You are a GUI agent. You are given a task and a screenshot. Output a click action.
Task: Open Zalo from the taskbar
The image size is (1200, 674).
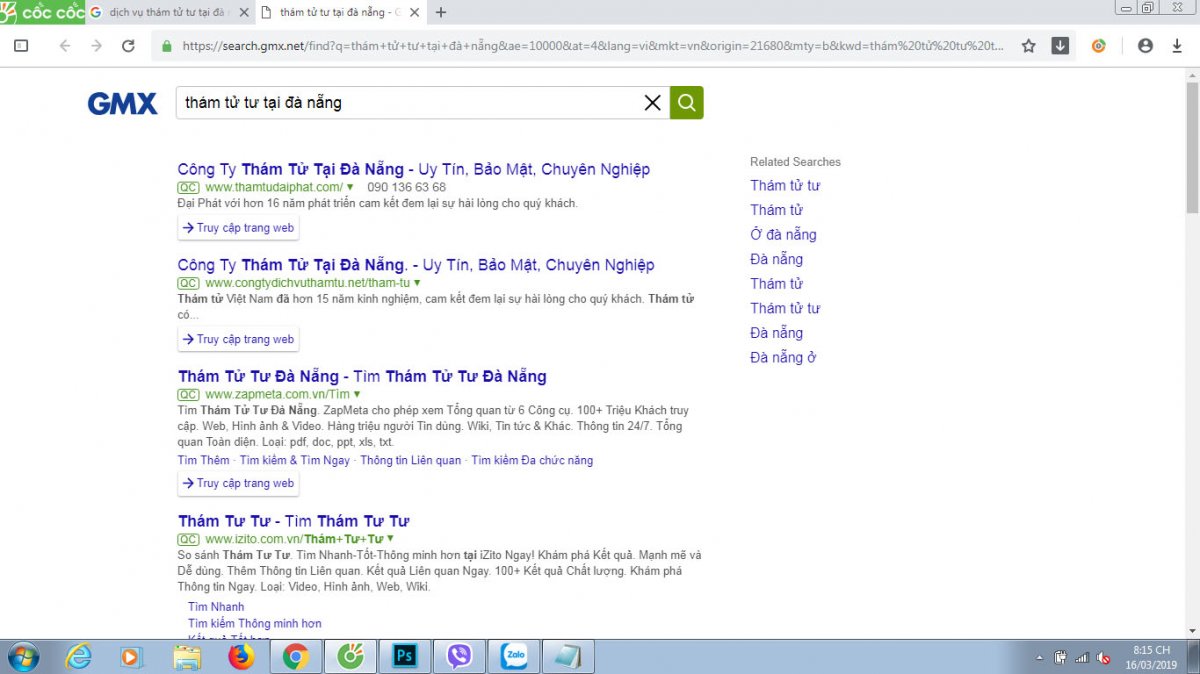516,656
